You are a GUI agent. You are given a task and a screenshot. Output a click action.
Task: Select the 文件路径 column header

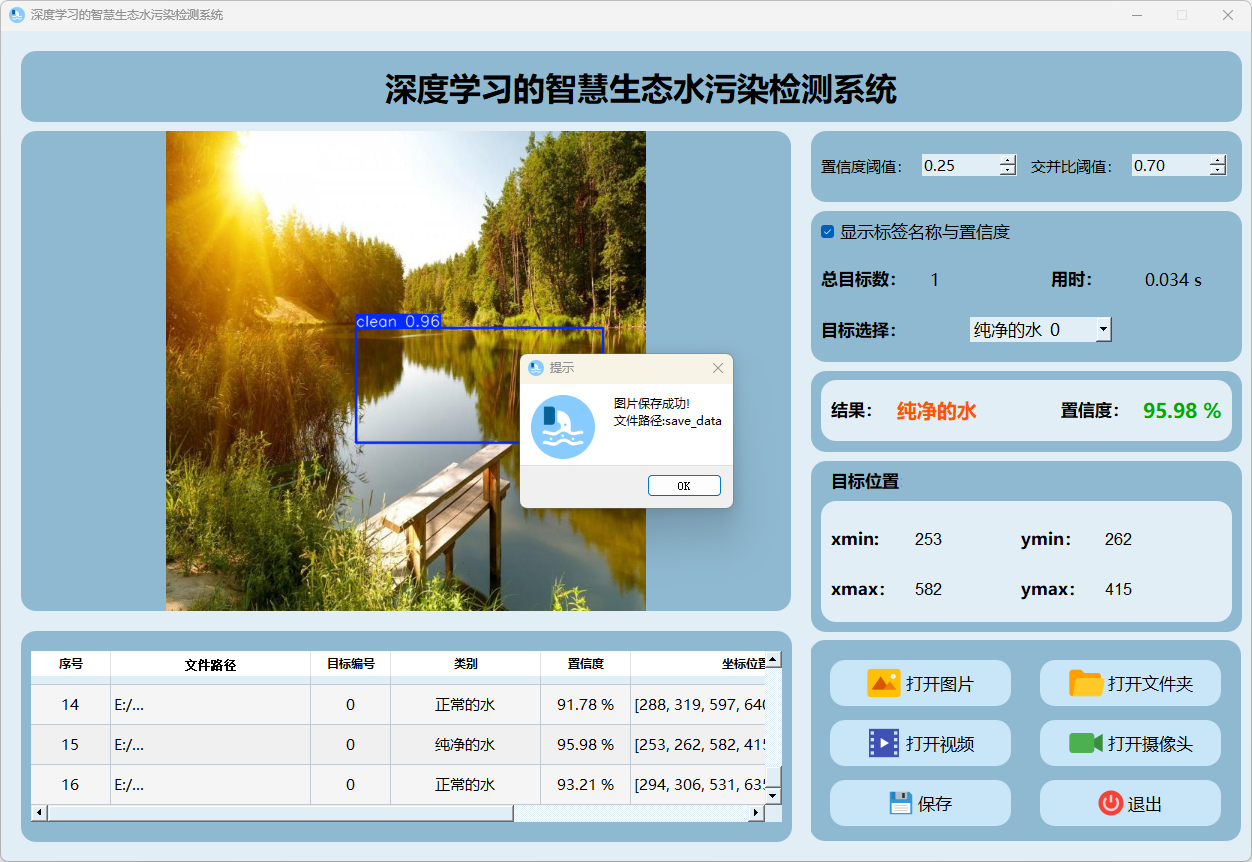pos(210,664)
